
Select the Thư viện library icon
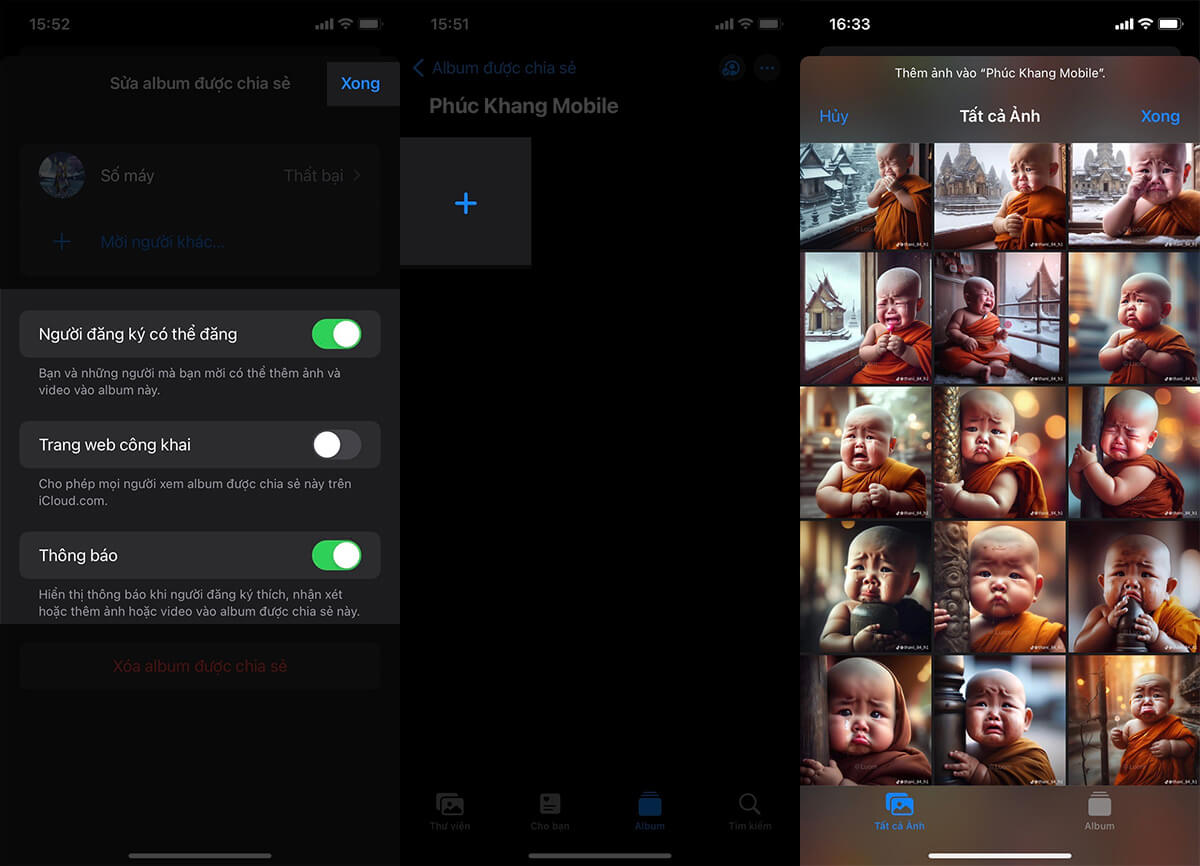pyautogui.click(x=450, y=805)
